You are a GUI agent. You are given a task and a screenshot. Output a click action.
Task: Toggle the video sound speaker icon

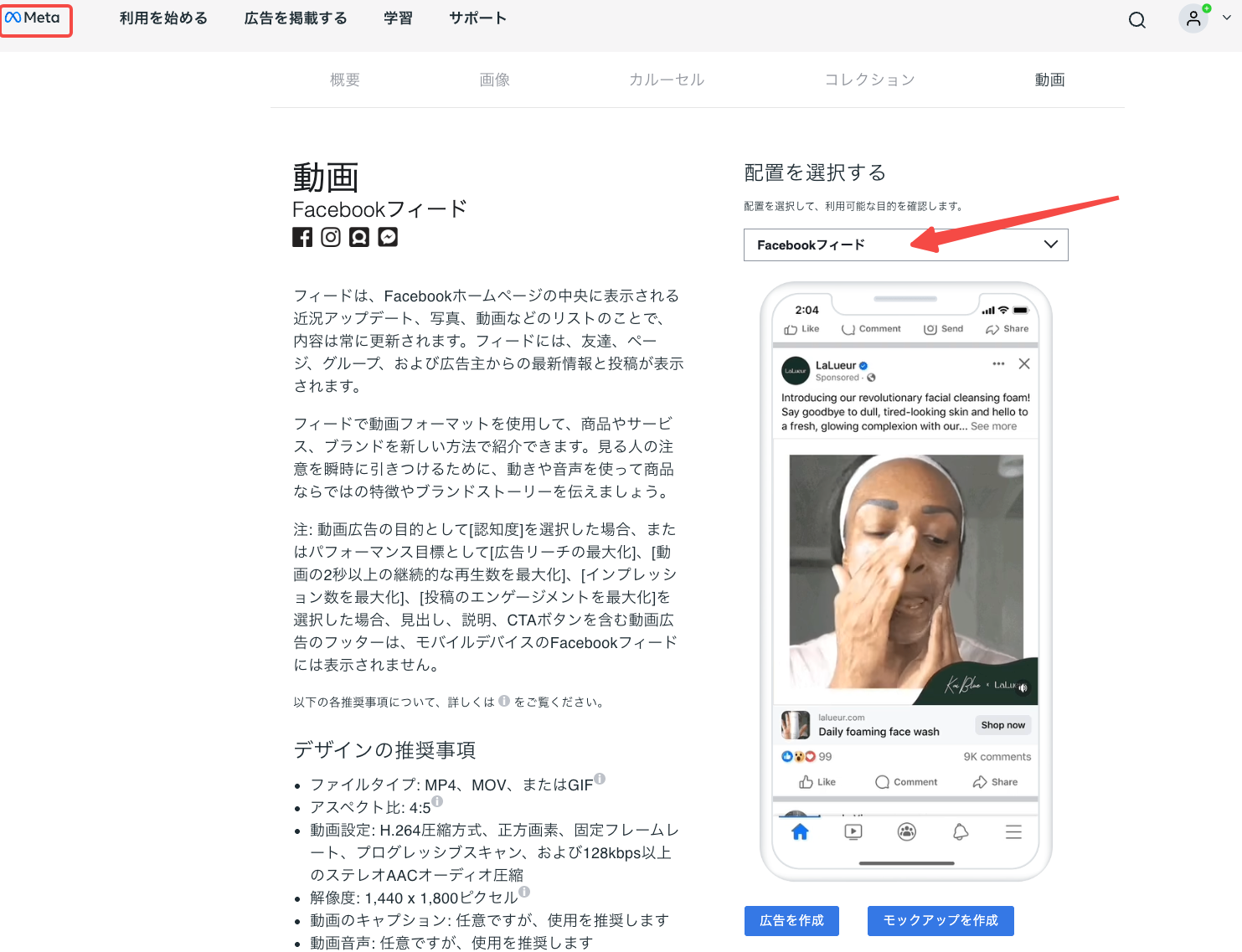pos(1023,687)
